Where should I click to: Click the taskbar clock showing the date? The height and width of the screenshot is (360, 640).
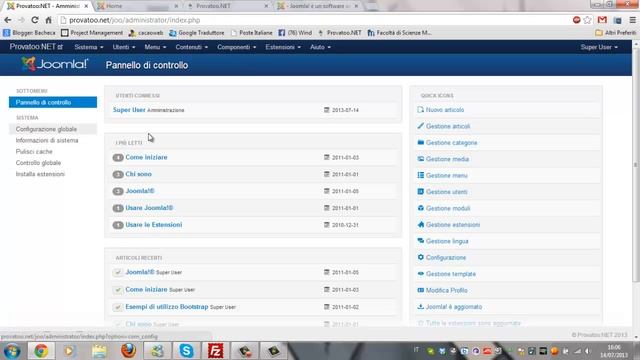tap(614, 351)
